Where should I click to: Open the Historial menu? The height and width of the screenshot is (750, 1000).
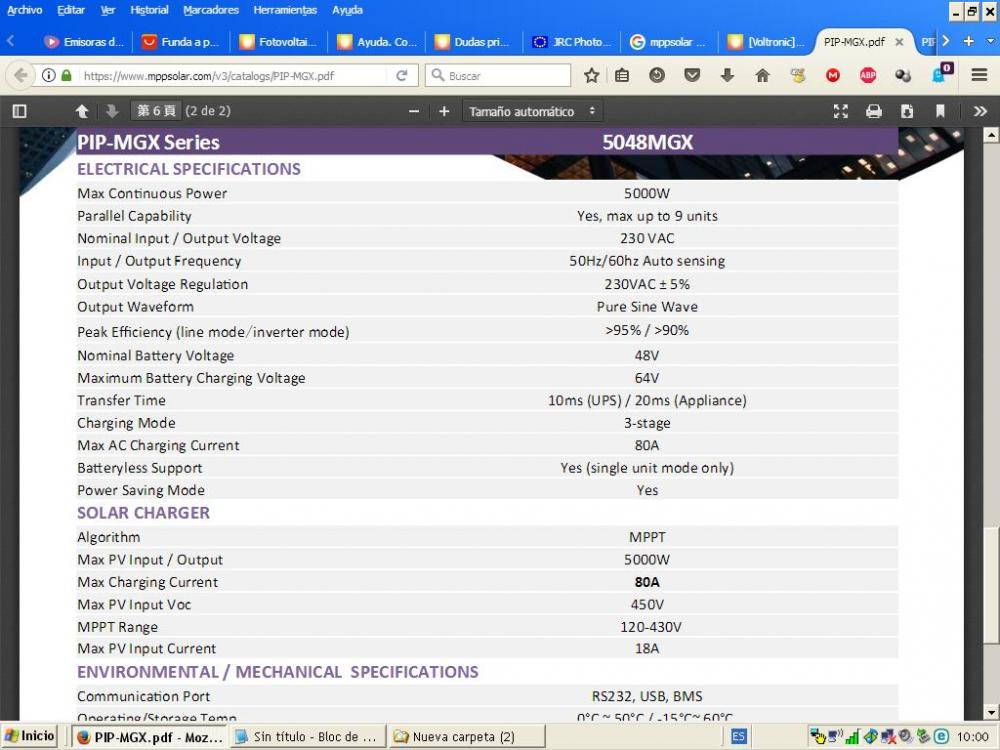click(149, 10)
